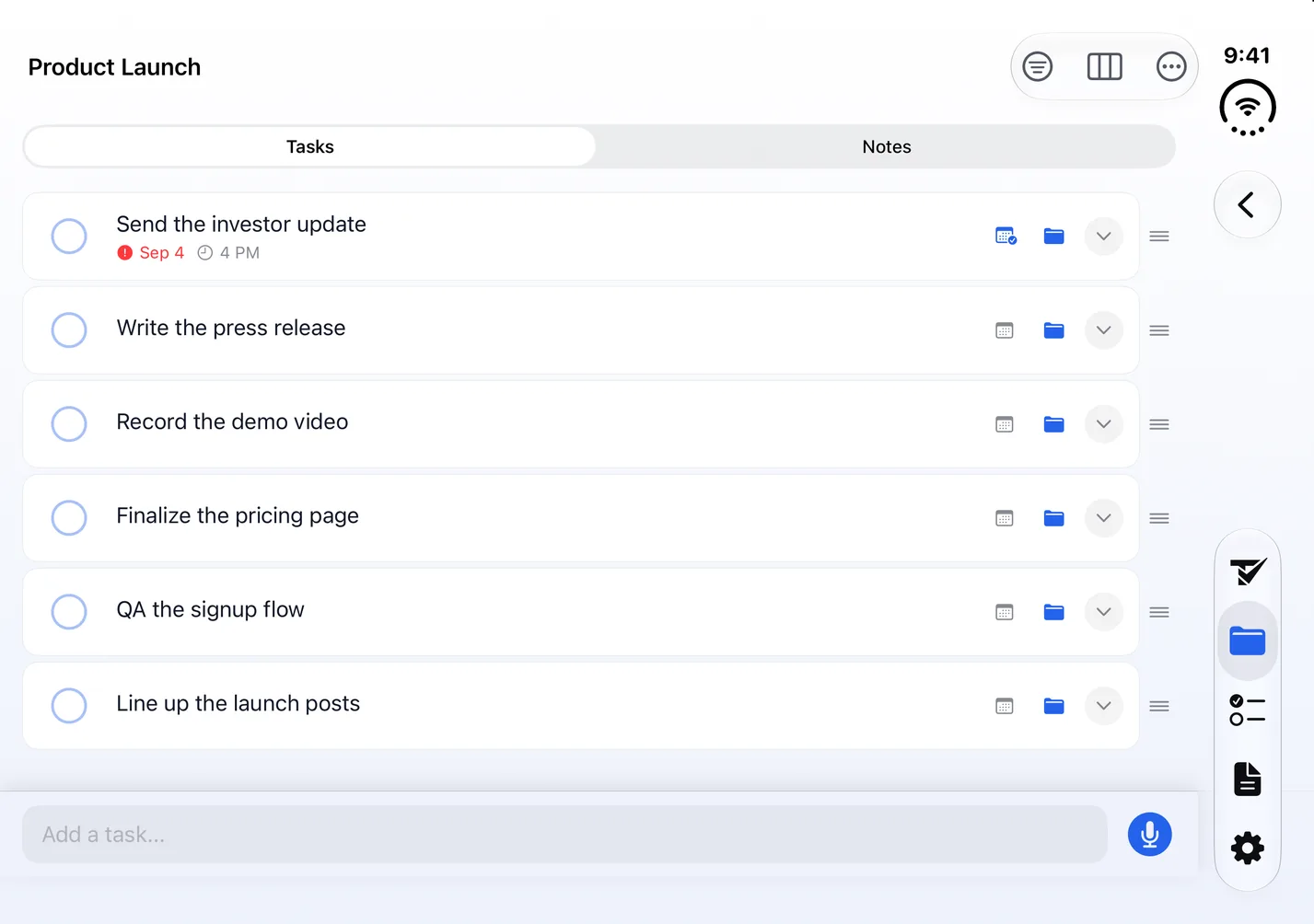
Task: Open calendar icon for Write the press release
Action: click(x=1005, y=330)
